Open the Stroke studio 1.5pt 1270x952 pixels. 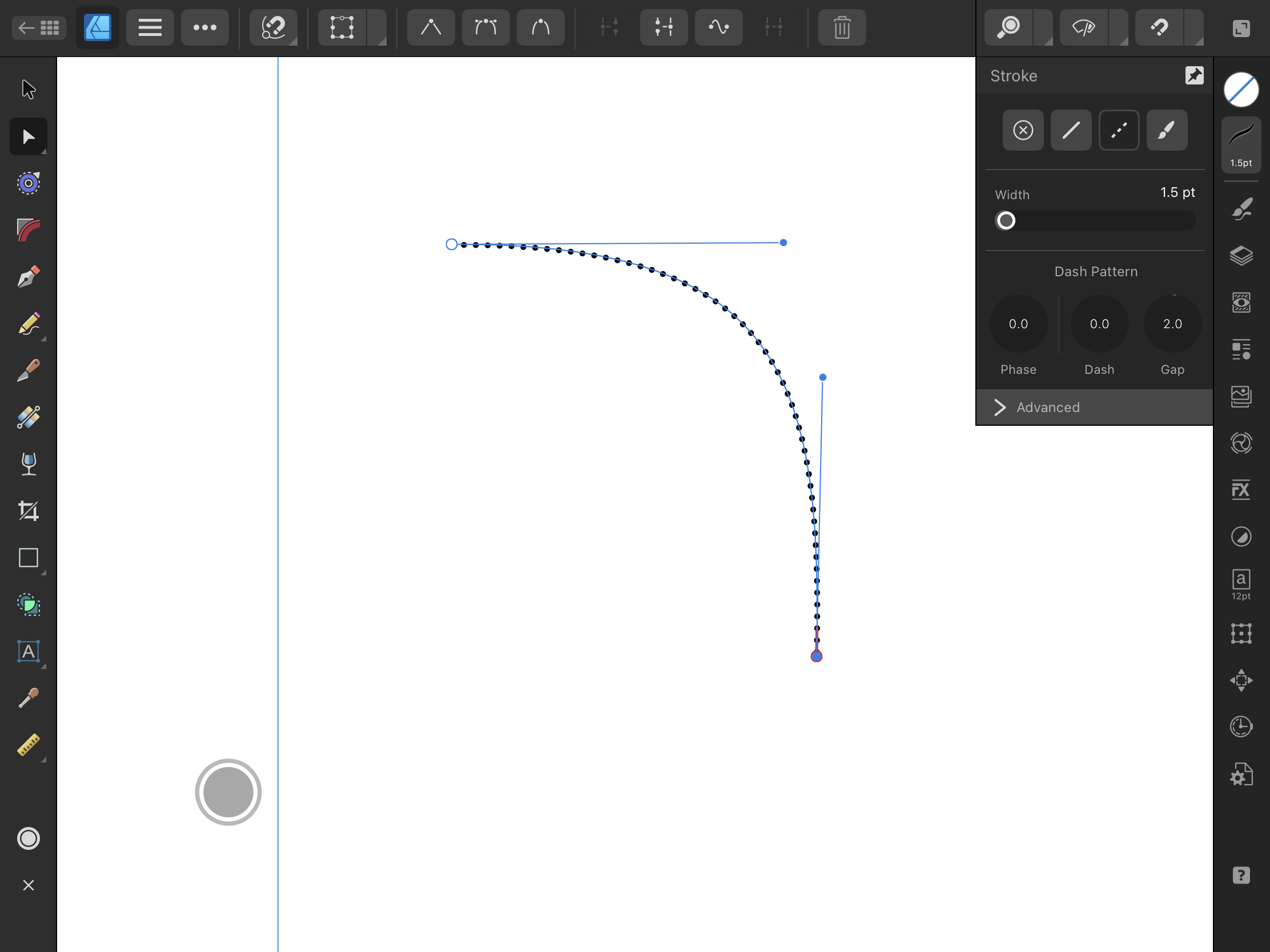(x=1241, y=144)
